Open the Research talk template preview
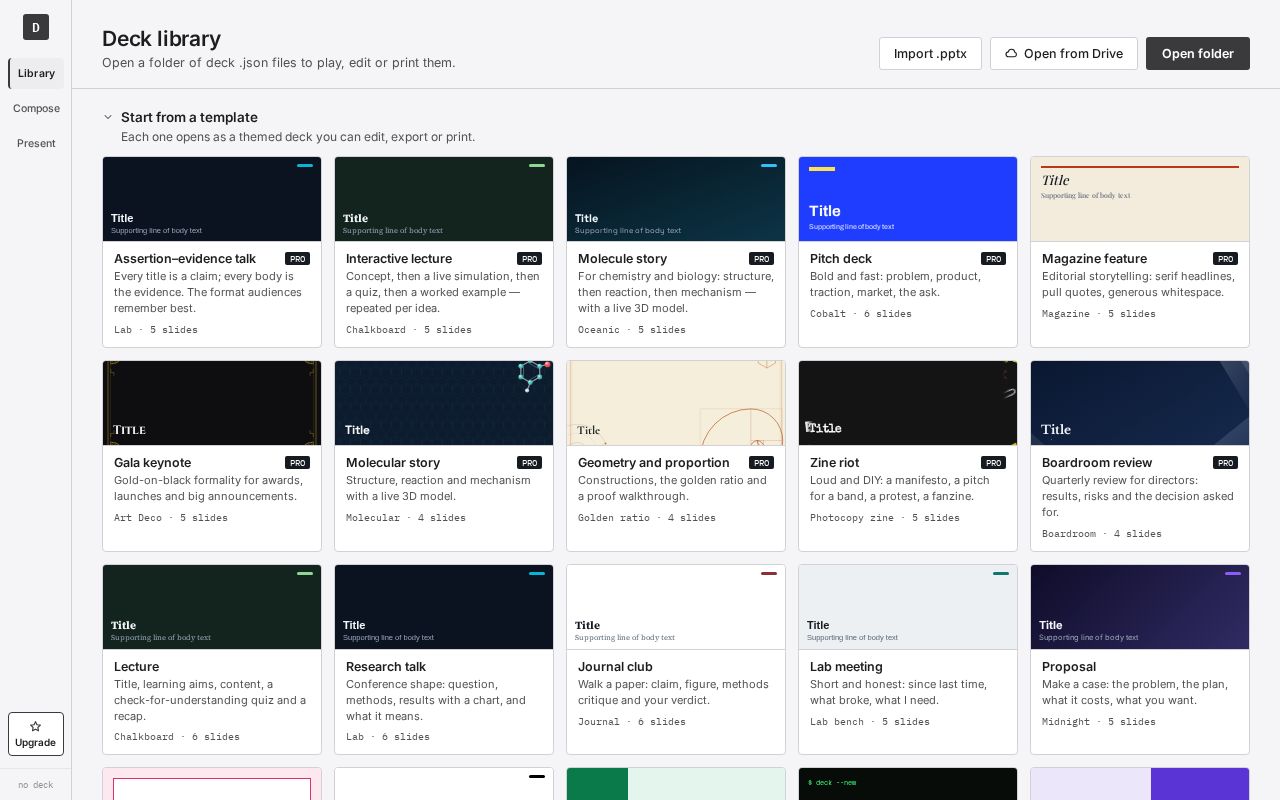Screen dimensions: 1280x800 [444, 607]
